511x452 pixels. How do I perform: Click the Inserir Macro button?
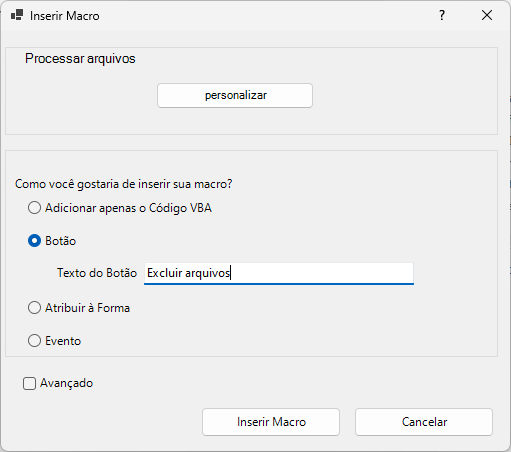click(x=271, y=422)
